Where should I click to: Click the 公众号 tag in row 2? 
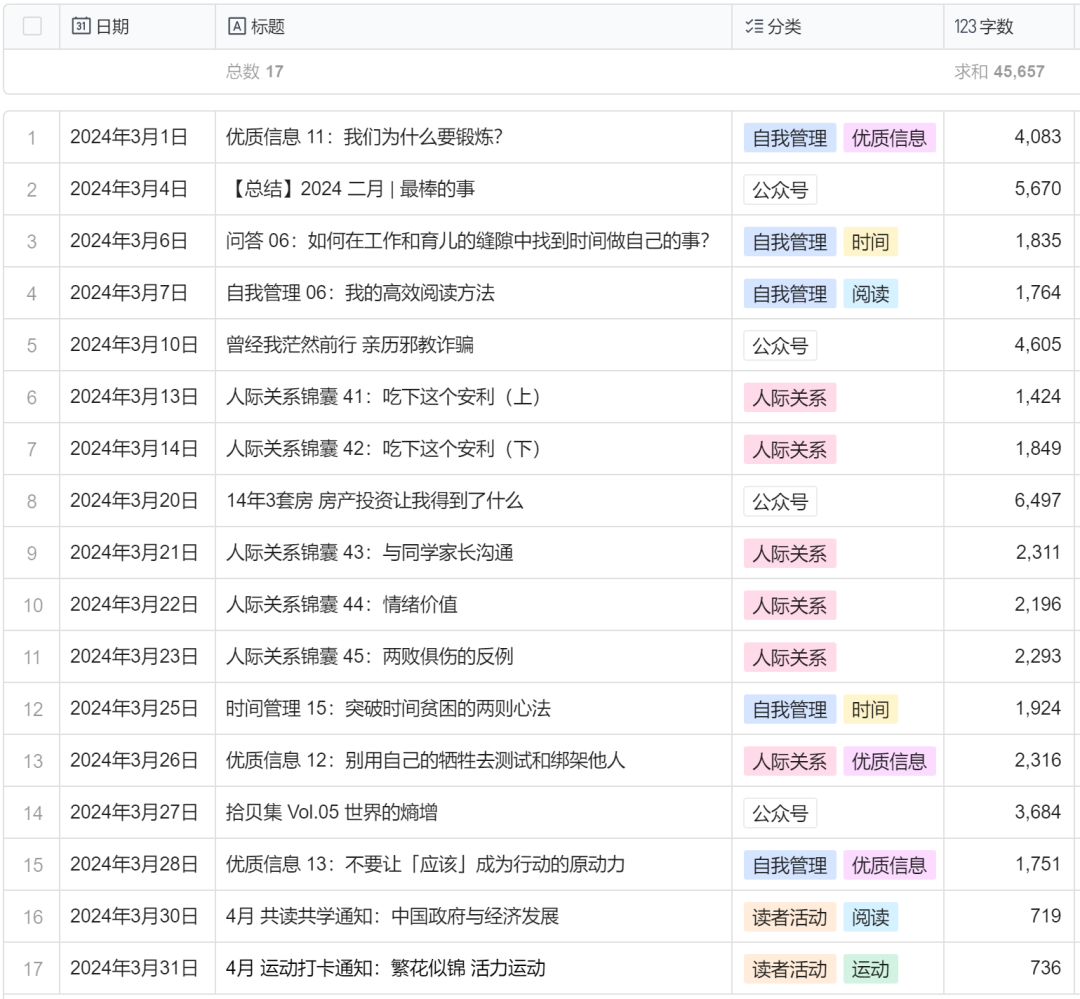pyautogui.click(x=780, y=190)
